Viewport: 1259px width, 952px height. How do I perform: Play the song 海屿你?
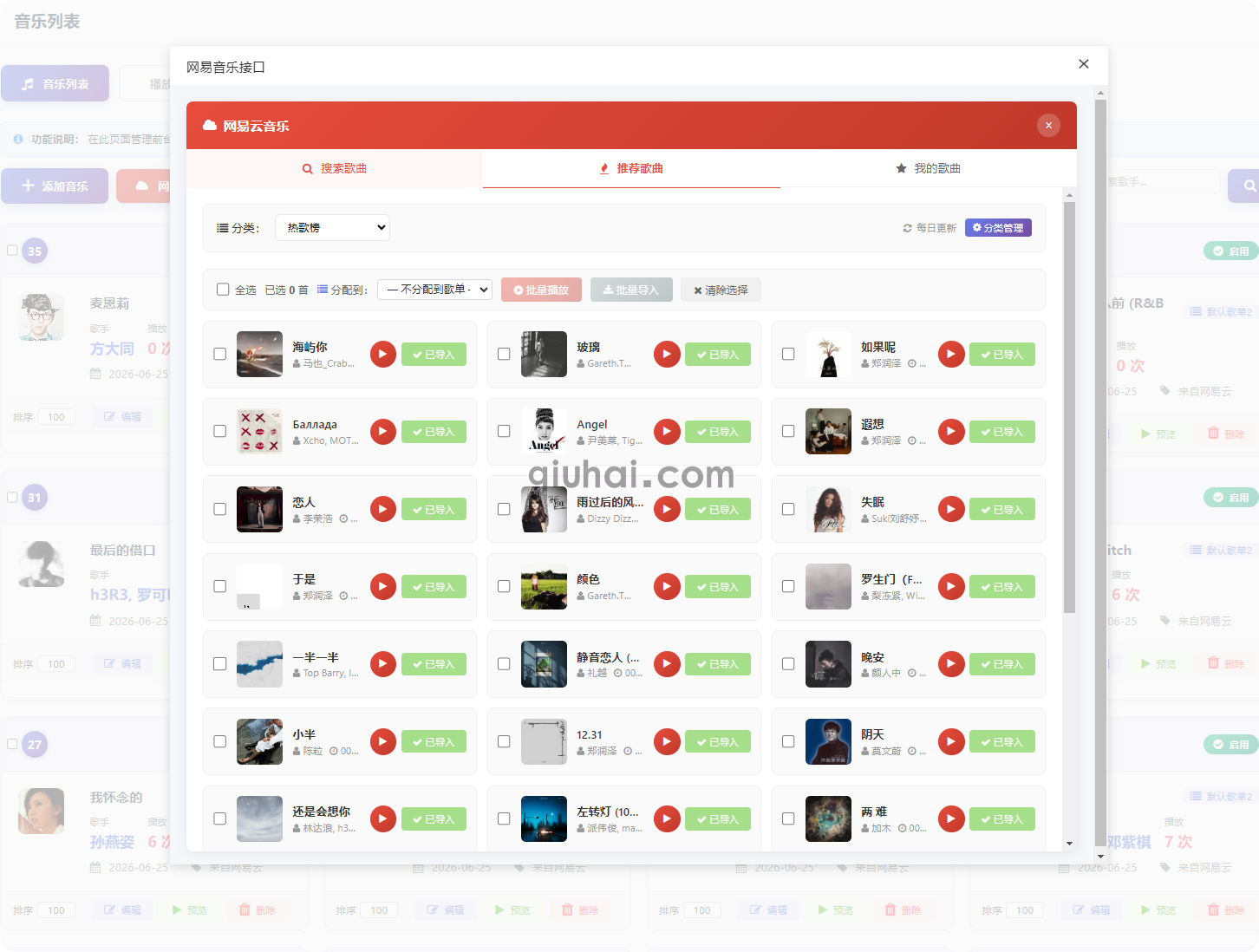(382, 354)
